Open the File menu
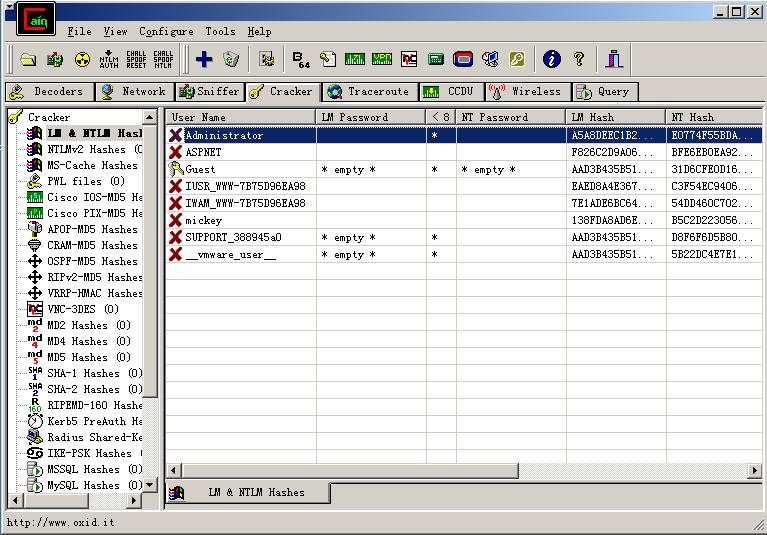The width and height of the screenshot is (767, 535). point(79,31)
